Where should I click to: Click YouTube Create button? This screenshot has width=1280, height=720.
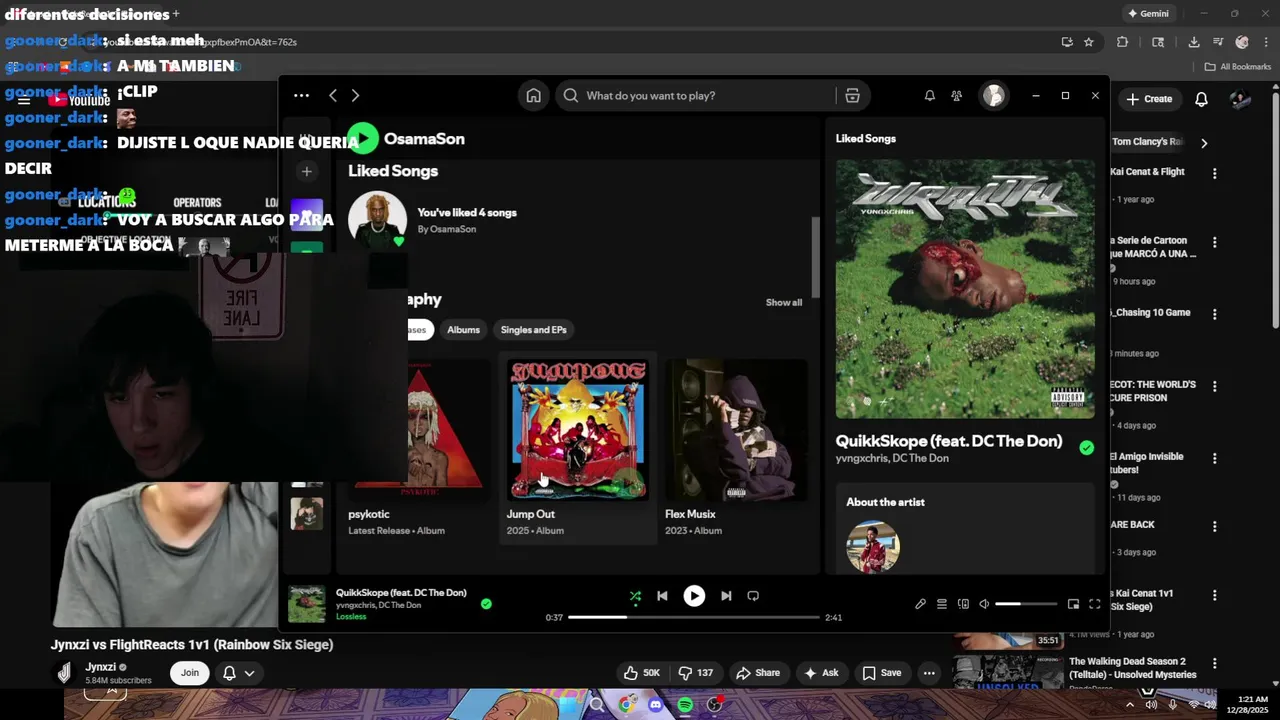click(1148, 99)
